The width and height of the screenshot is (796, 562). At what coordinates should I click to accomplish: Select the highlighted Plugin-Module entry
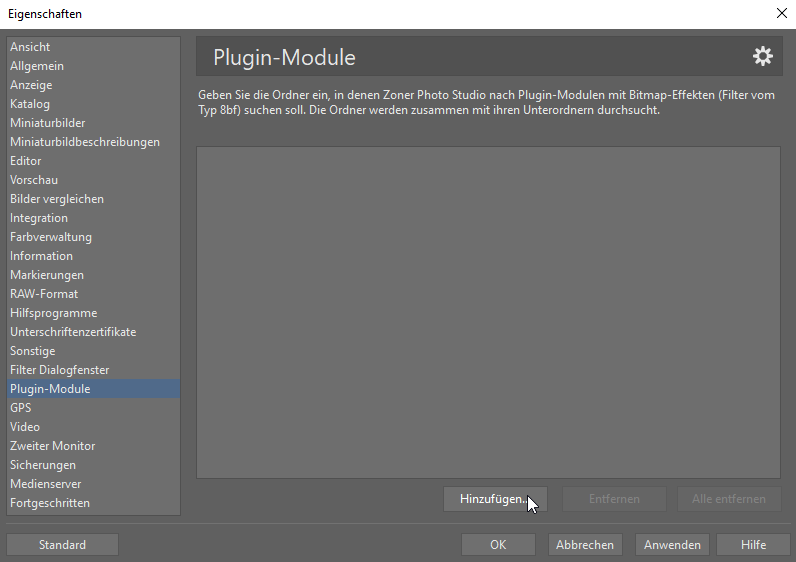pyautogui.click(x=93, y=389)
